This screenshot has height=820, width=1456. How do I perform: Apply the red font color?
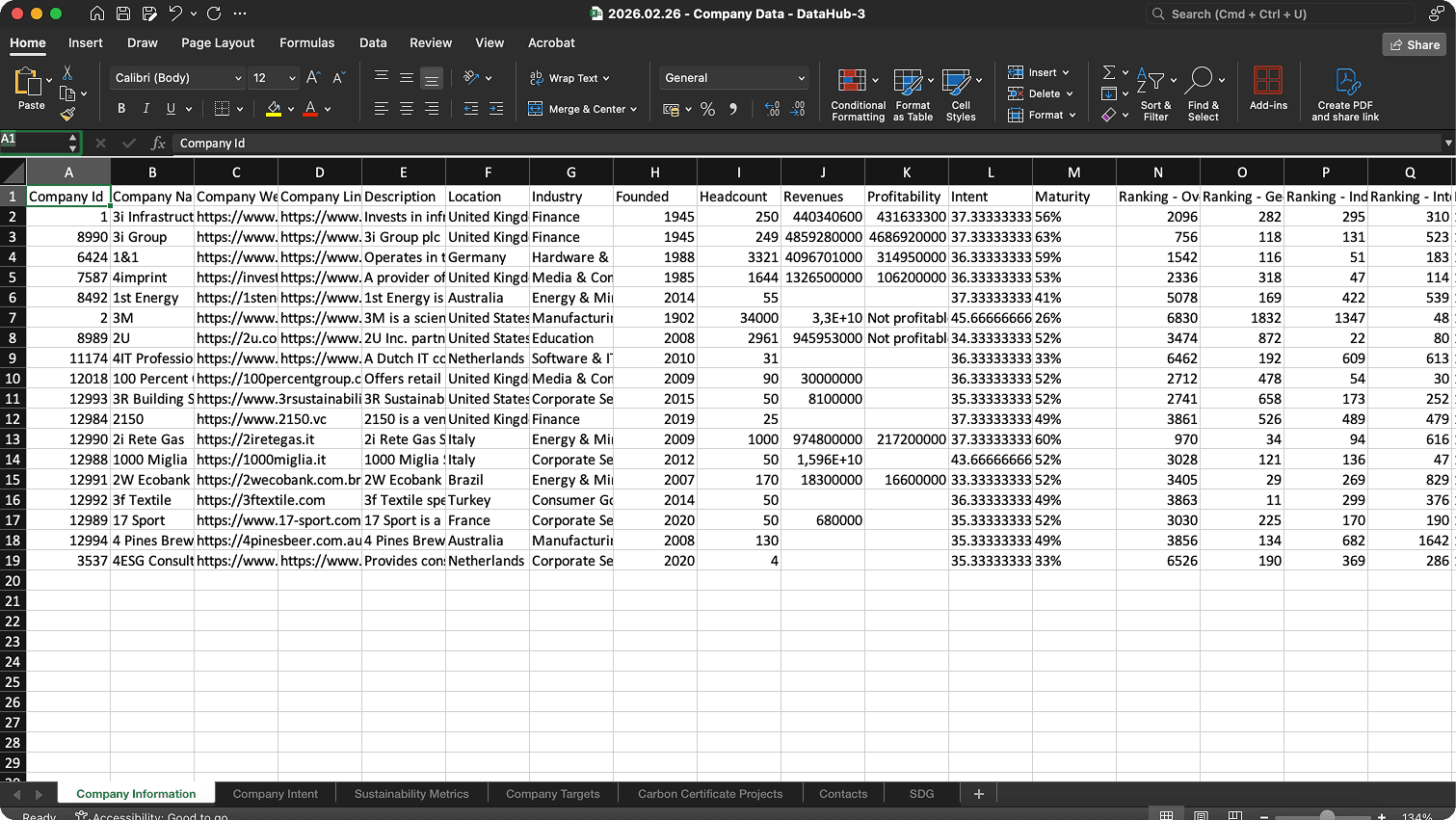[x=310, y=109]
